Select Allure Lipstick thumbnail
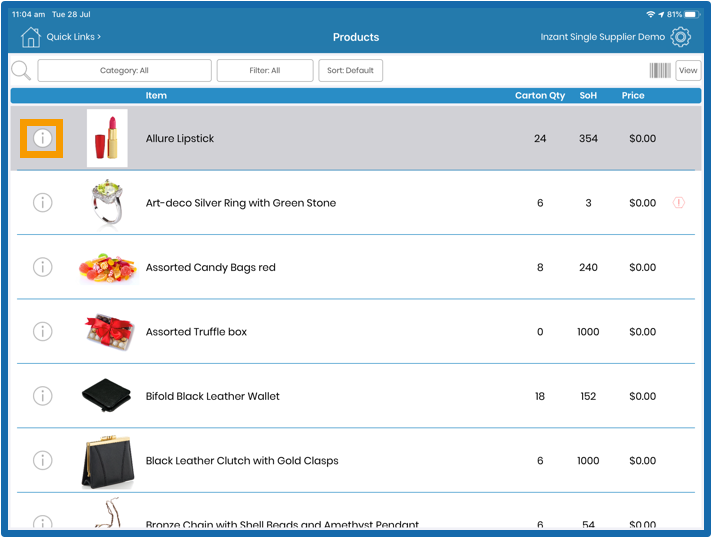Image resolution: width=712 pixels, height=537 pixels. [107, 138]
